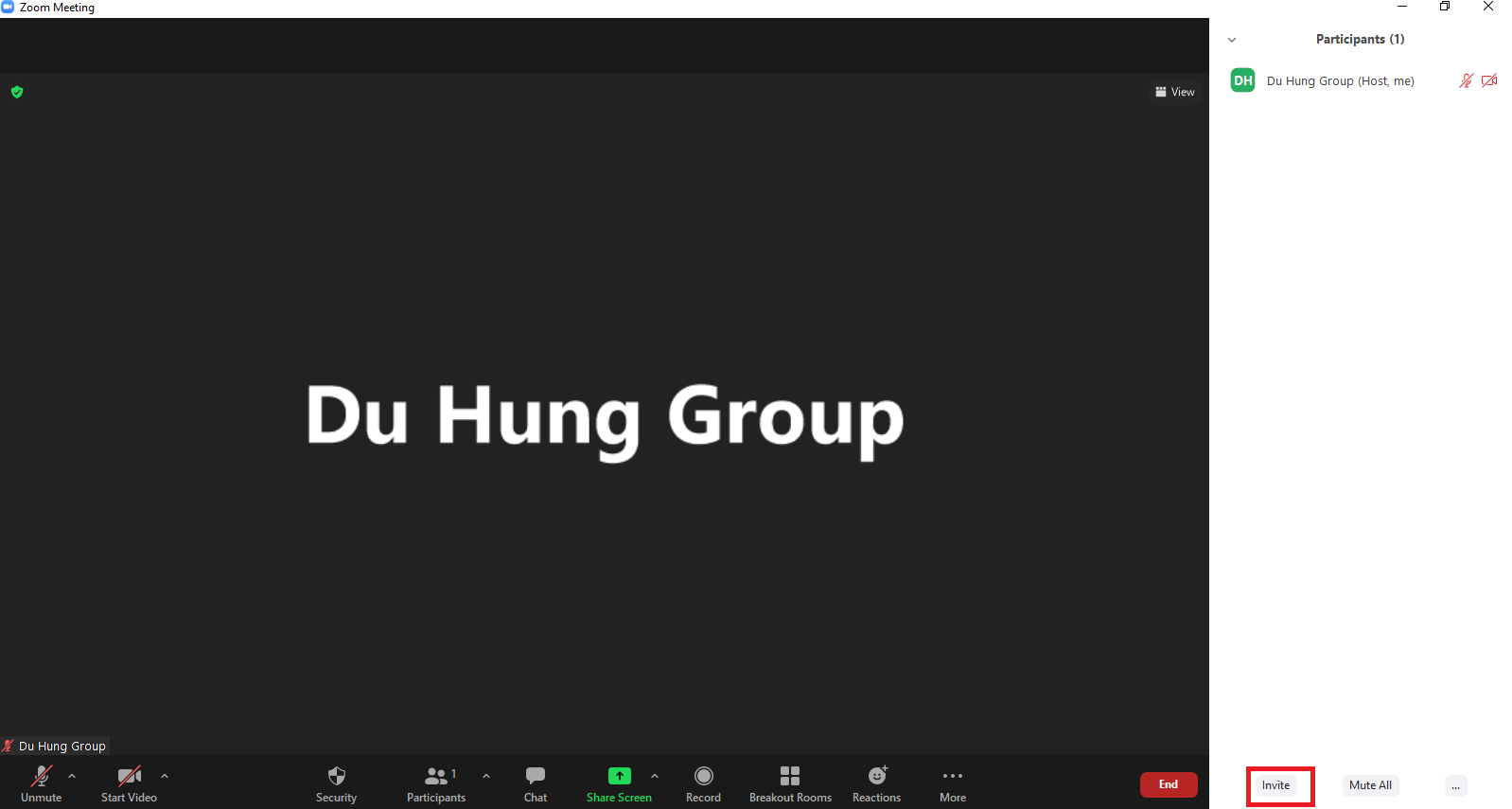
Task: Unmute the microphone in the toolbar
Action: point(41,784)
